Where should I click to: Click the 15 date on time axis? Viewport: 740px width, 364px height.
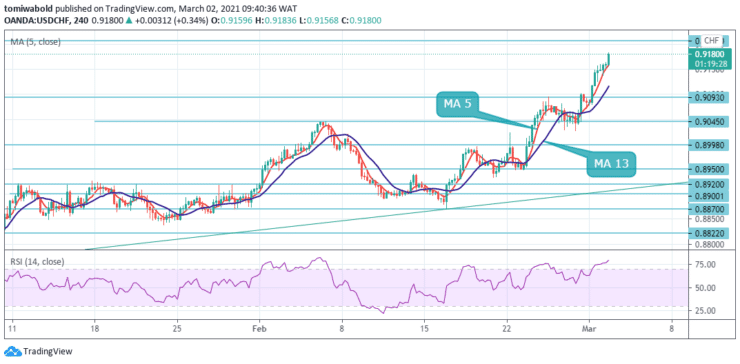point(424,328)
